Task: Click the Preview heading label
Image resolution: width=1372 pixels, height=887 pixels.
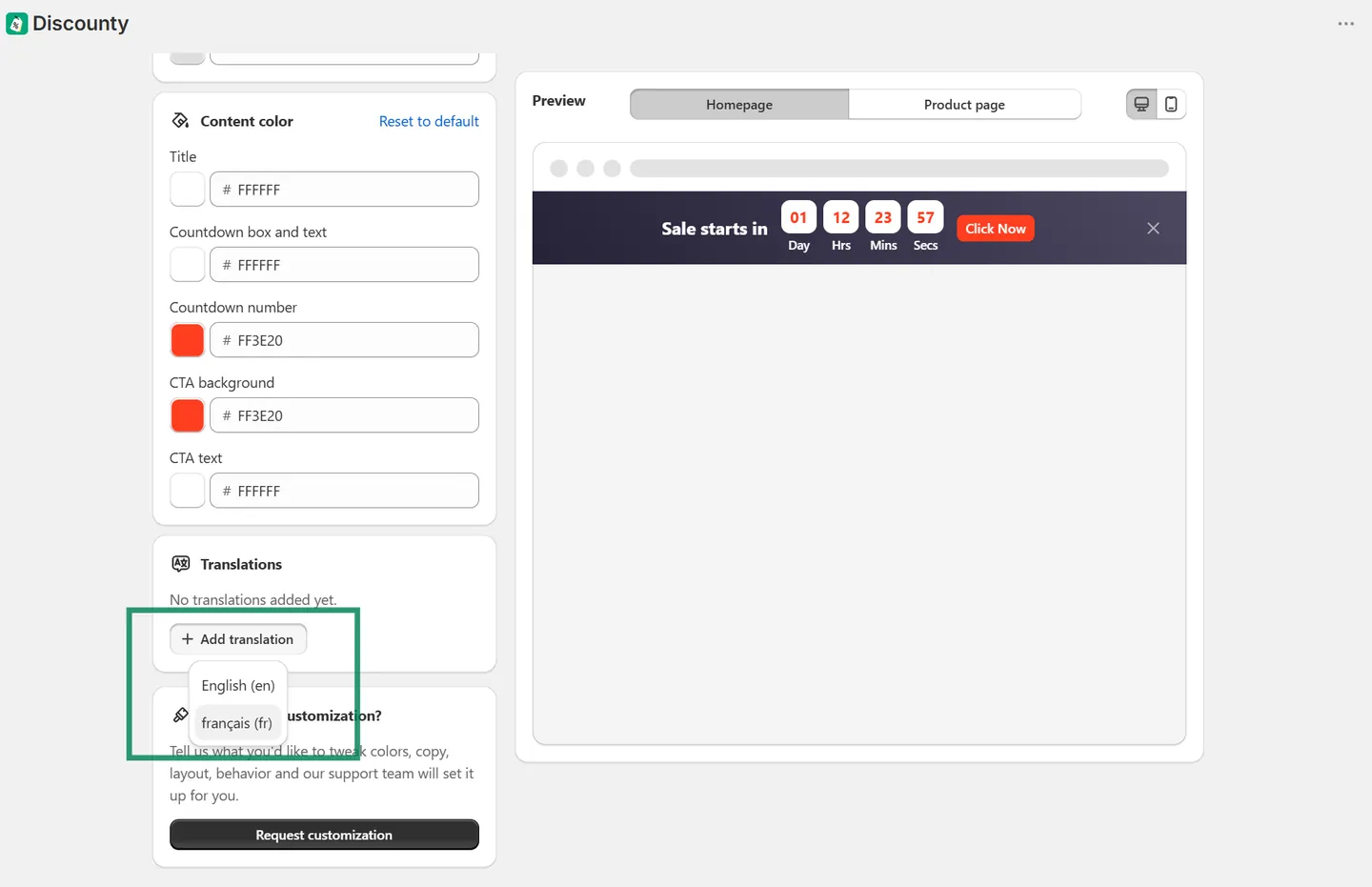Action: tap(559, 101)
